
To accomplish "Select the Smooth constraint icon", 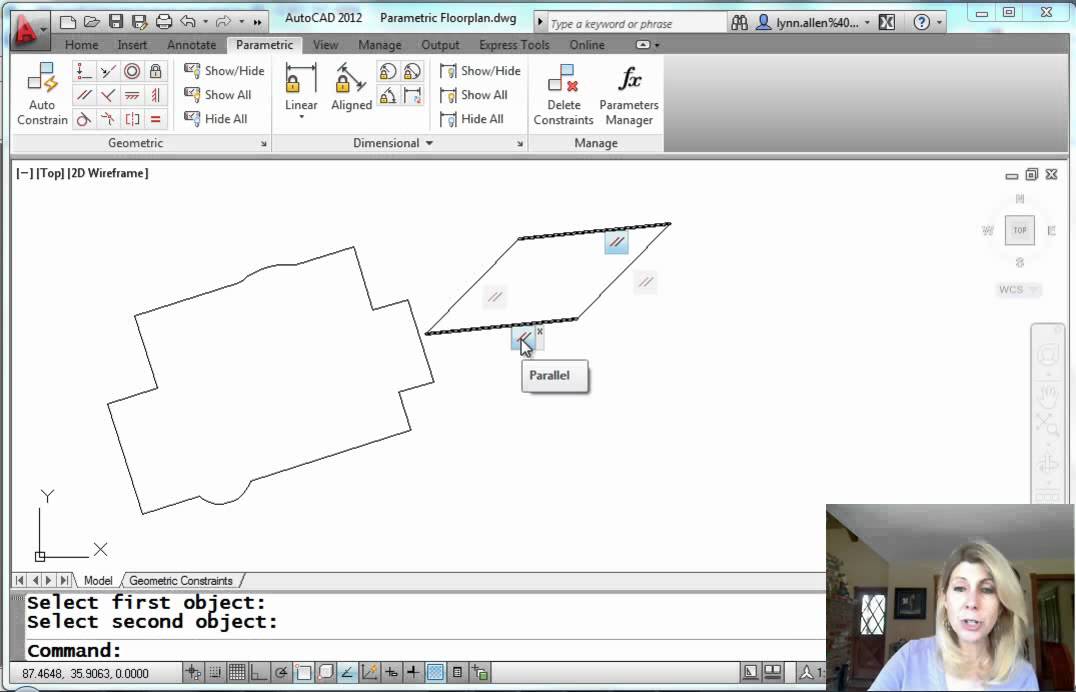I will [108, 119].
